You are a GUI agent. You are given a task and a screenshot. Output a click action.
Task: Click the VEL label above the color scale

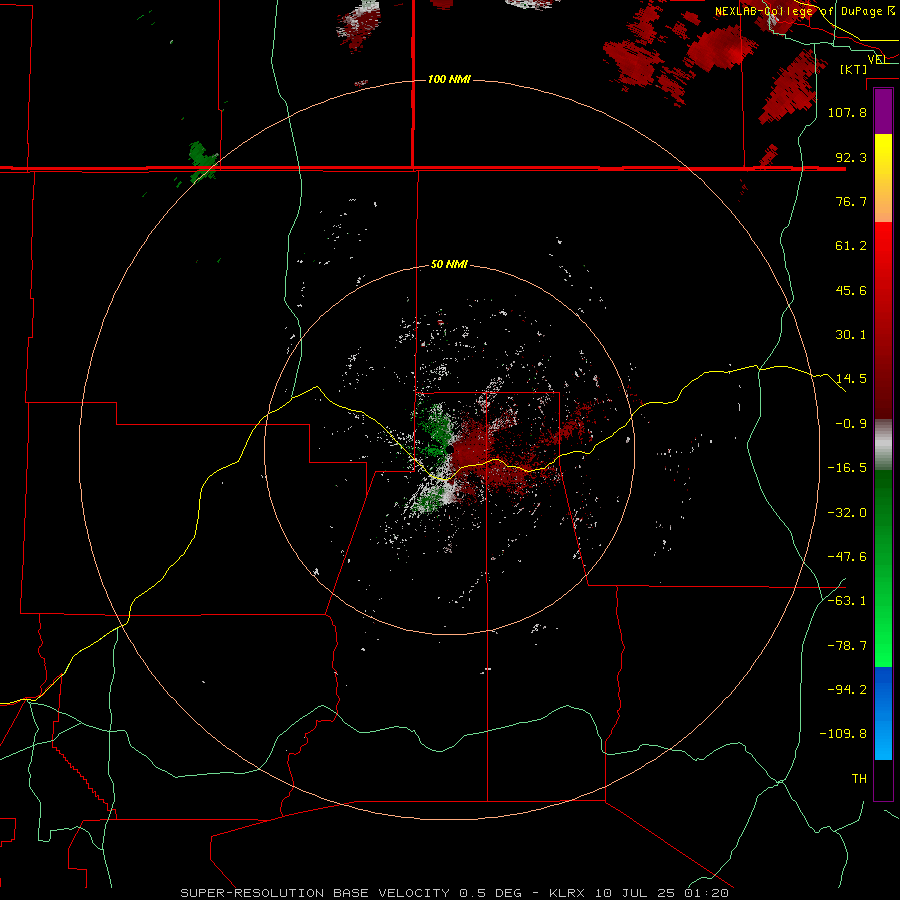coord(878,59)
